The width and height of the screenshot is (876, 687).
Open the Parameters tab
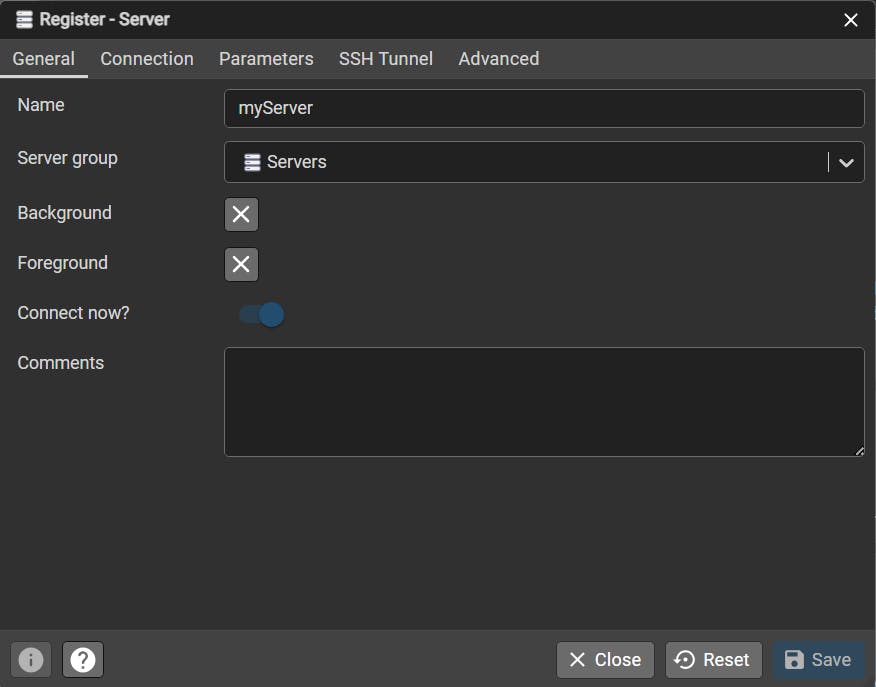tap(266, 59)
